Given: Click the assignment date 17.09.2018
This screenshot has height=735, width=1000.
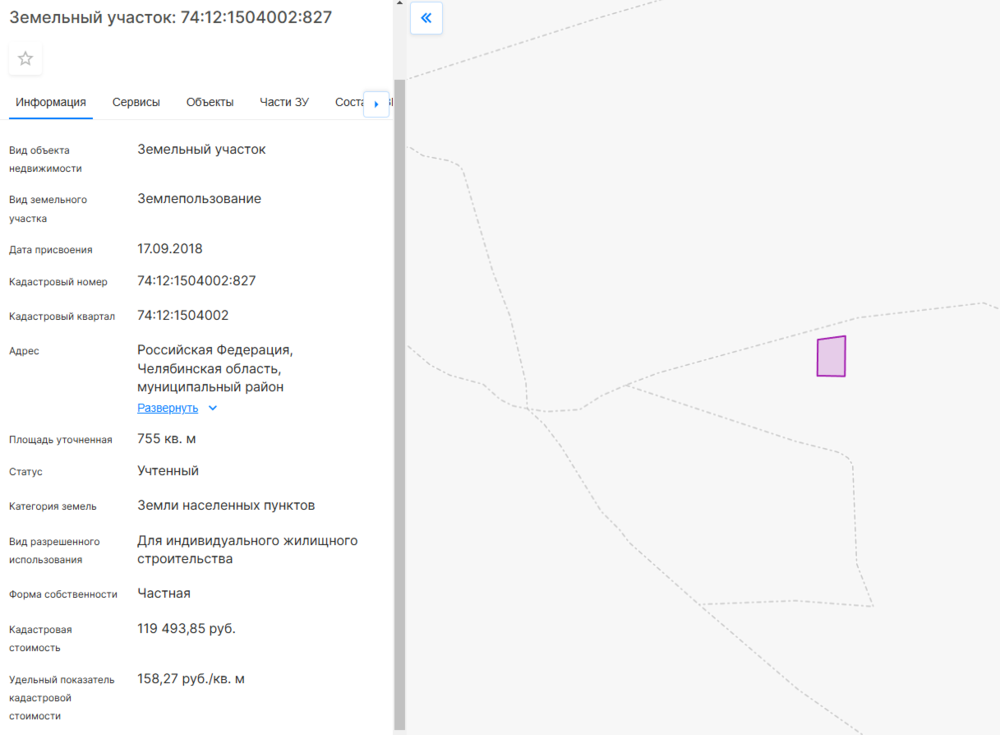Looking at the screenshot, I should 169,248.
